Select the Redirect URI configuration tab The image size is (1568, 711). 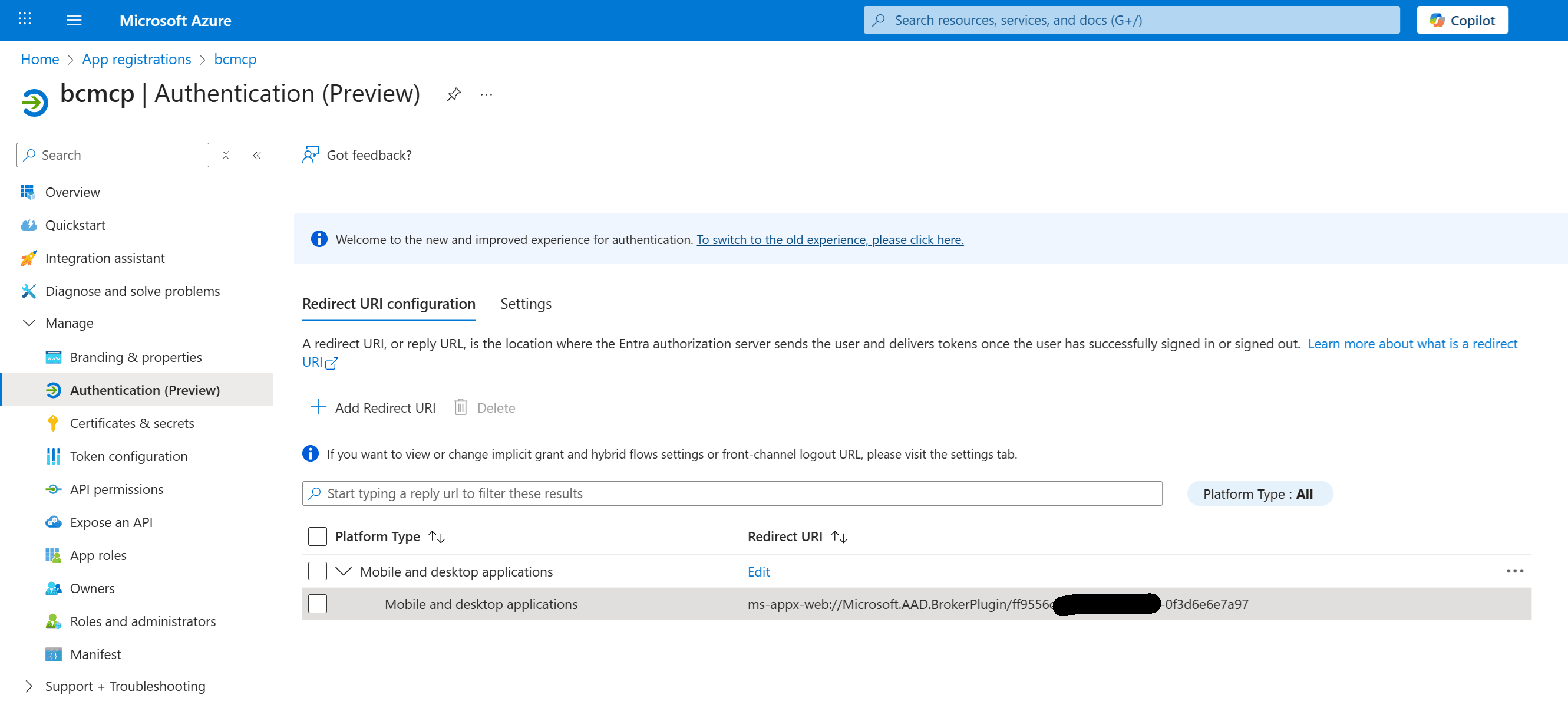pos(388,304)
